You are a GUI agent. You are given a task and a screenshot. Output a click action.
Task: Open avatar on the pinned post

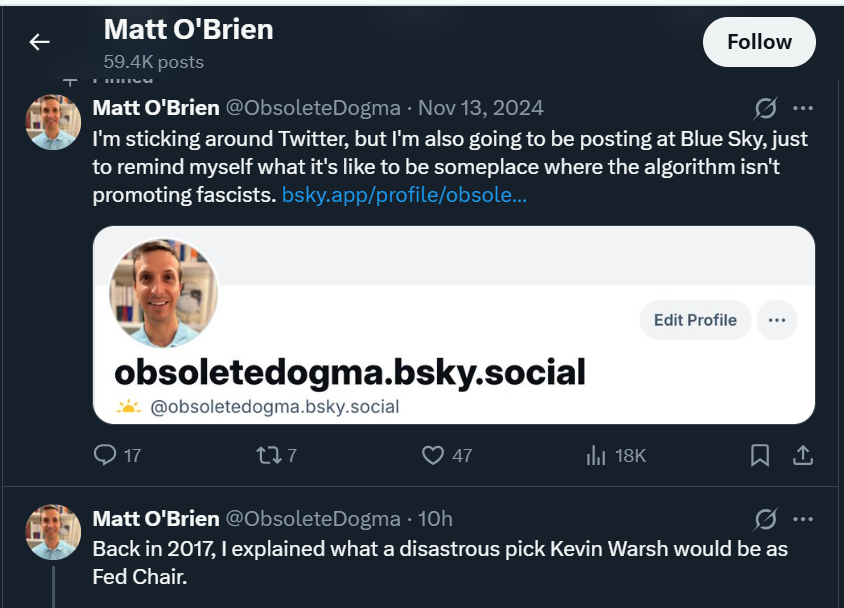point(53,122)
